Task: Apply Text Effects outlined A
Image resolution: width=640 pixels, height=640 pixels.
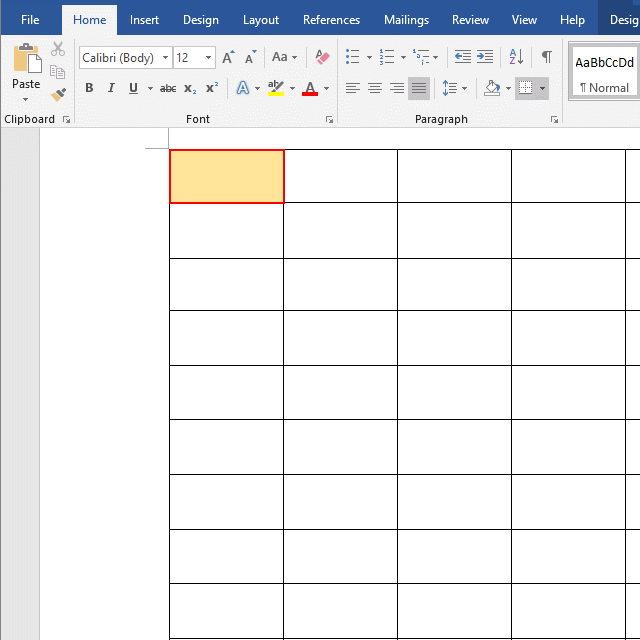Action: pos(243,88)
